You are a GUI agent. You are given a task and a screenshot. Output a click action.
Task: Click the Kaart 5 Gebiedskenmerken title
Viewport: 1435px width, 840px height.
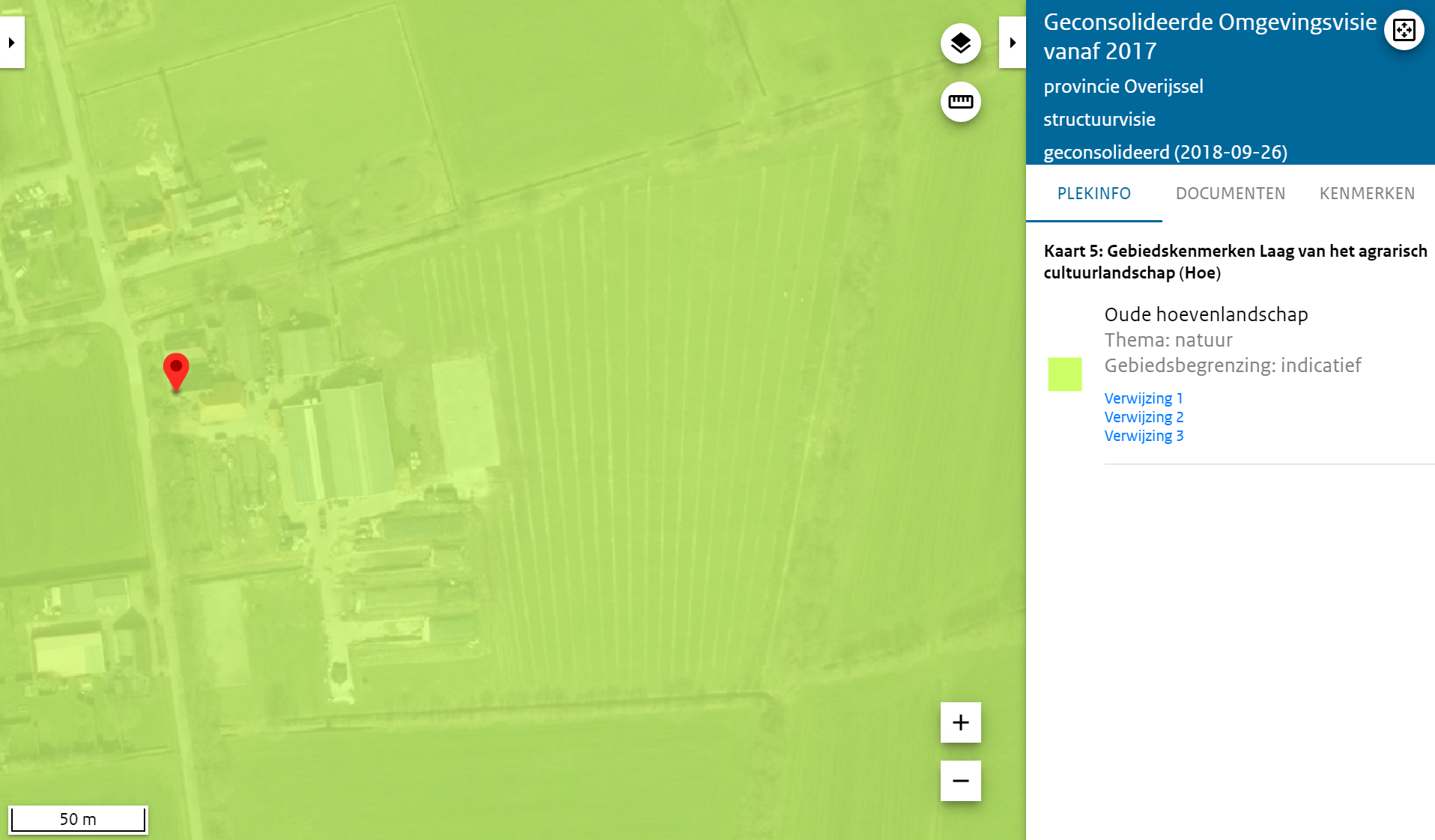coord(1235,262)
